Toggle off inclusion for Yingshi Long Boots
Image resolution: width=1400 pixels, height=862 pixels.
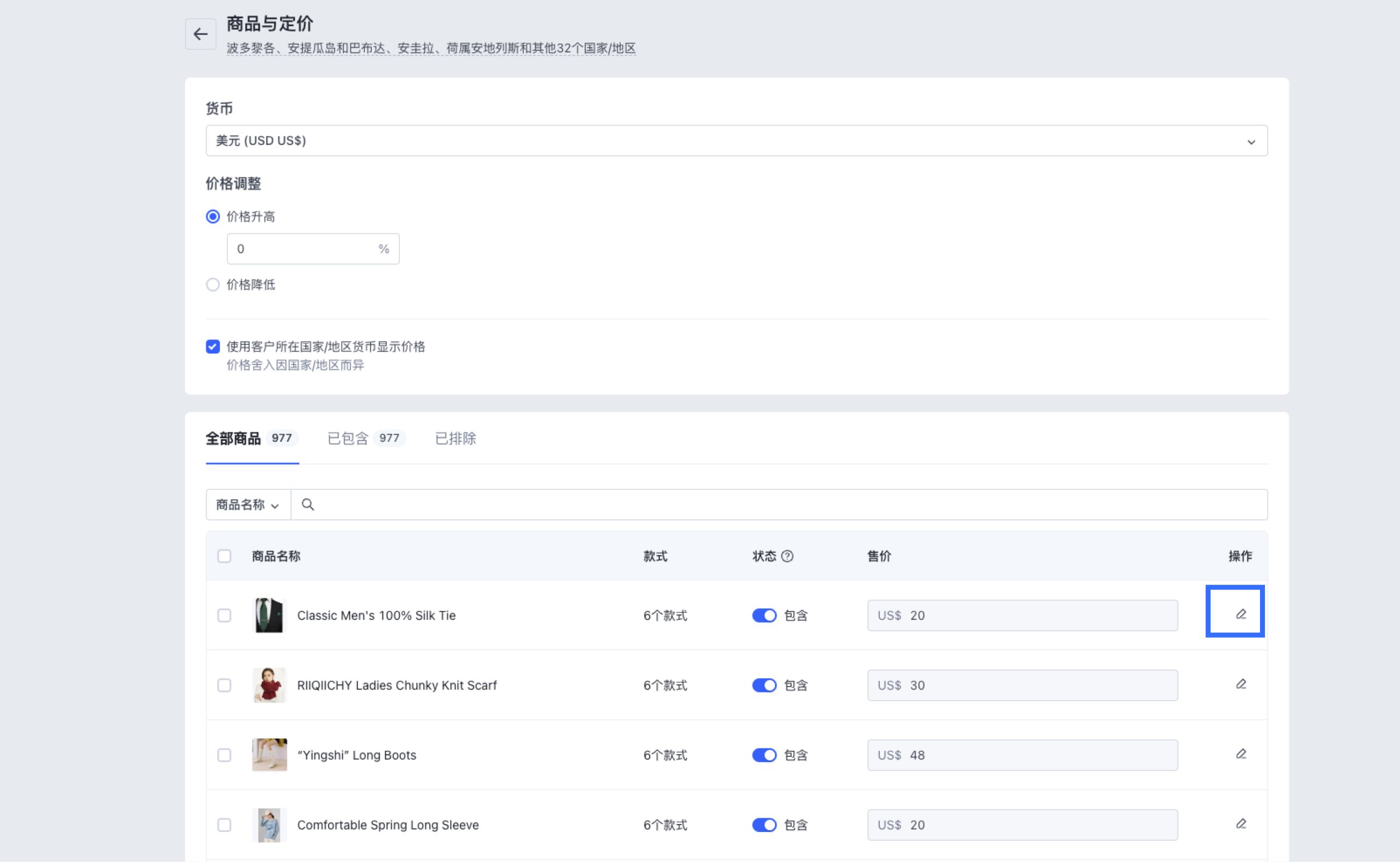pos(764,755)
